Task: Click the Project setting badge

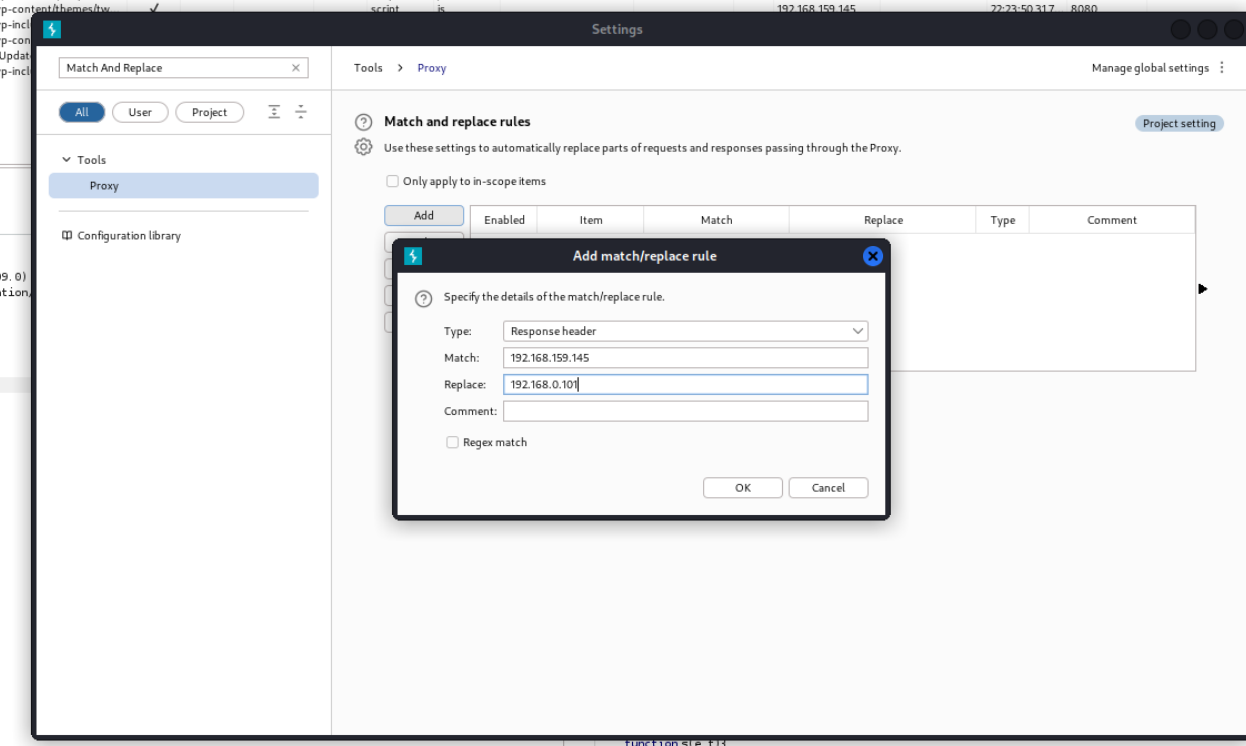Action: pos(1179,124)
